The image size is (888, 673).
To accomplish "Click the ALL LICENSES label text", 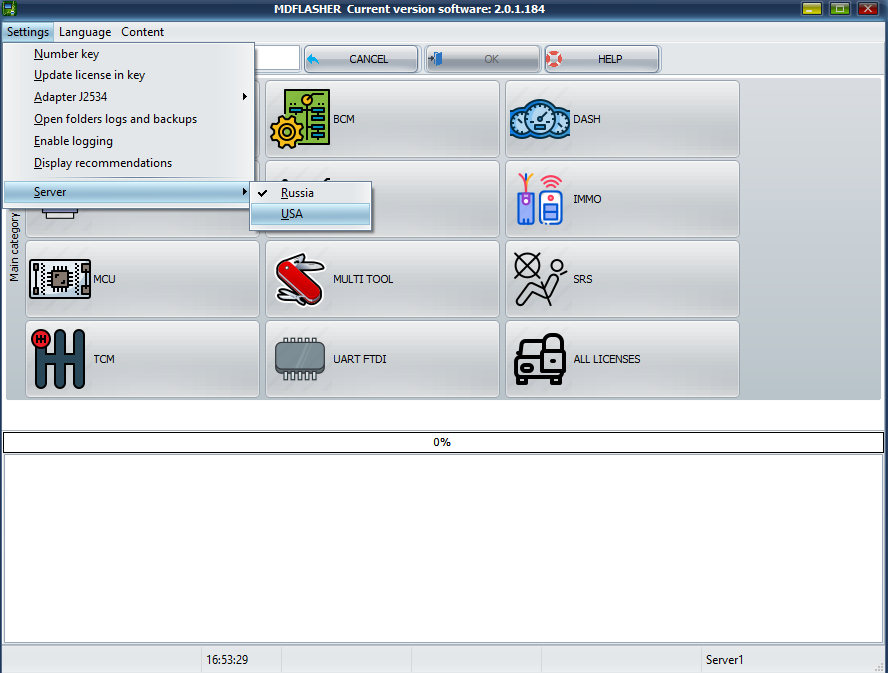I will tap(607, 359).
